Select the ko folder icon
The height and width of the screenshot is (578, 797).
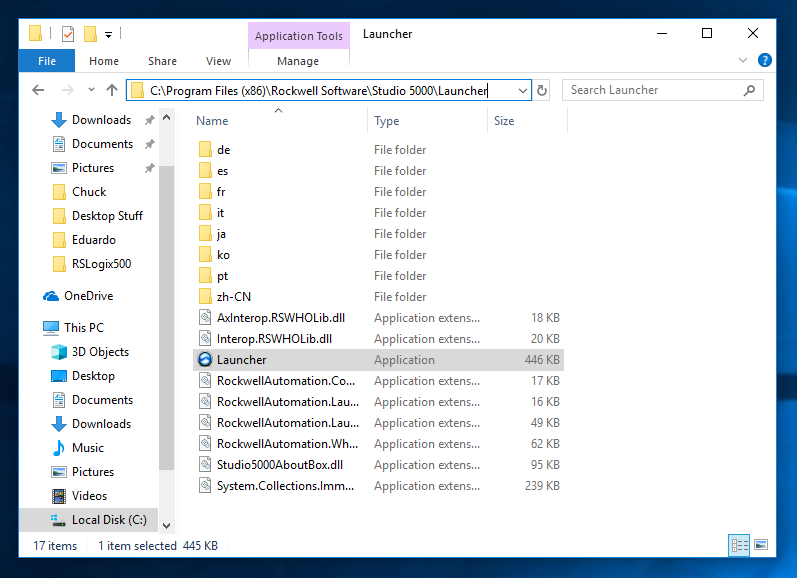pyautogui.click(x=205, y=255)
